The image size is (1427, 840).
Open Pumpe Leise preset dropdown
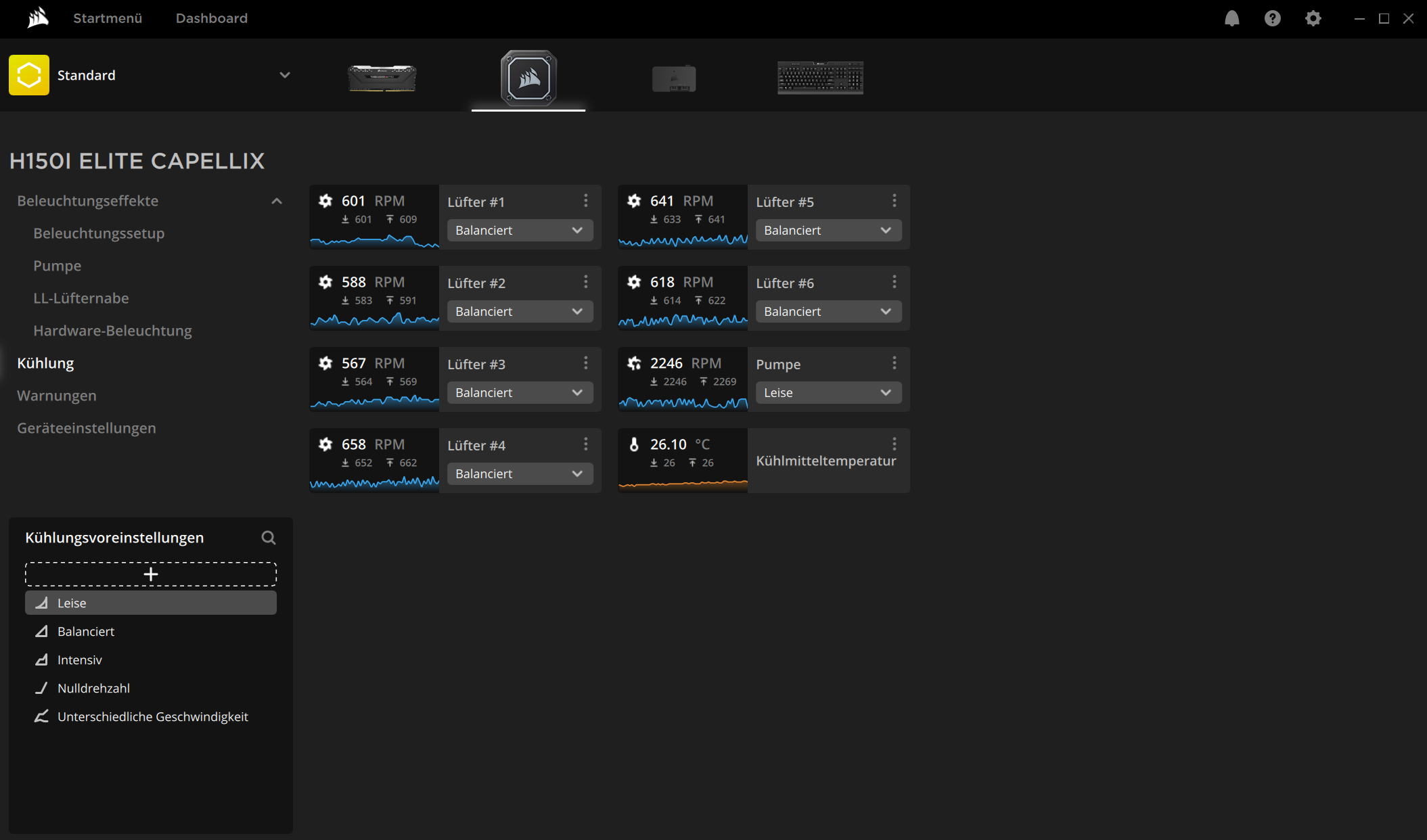point(828,393)
